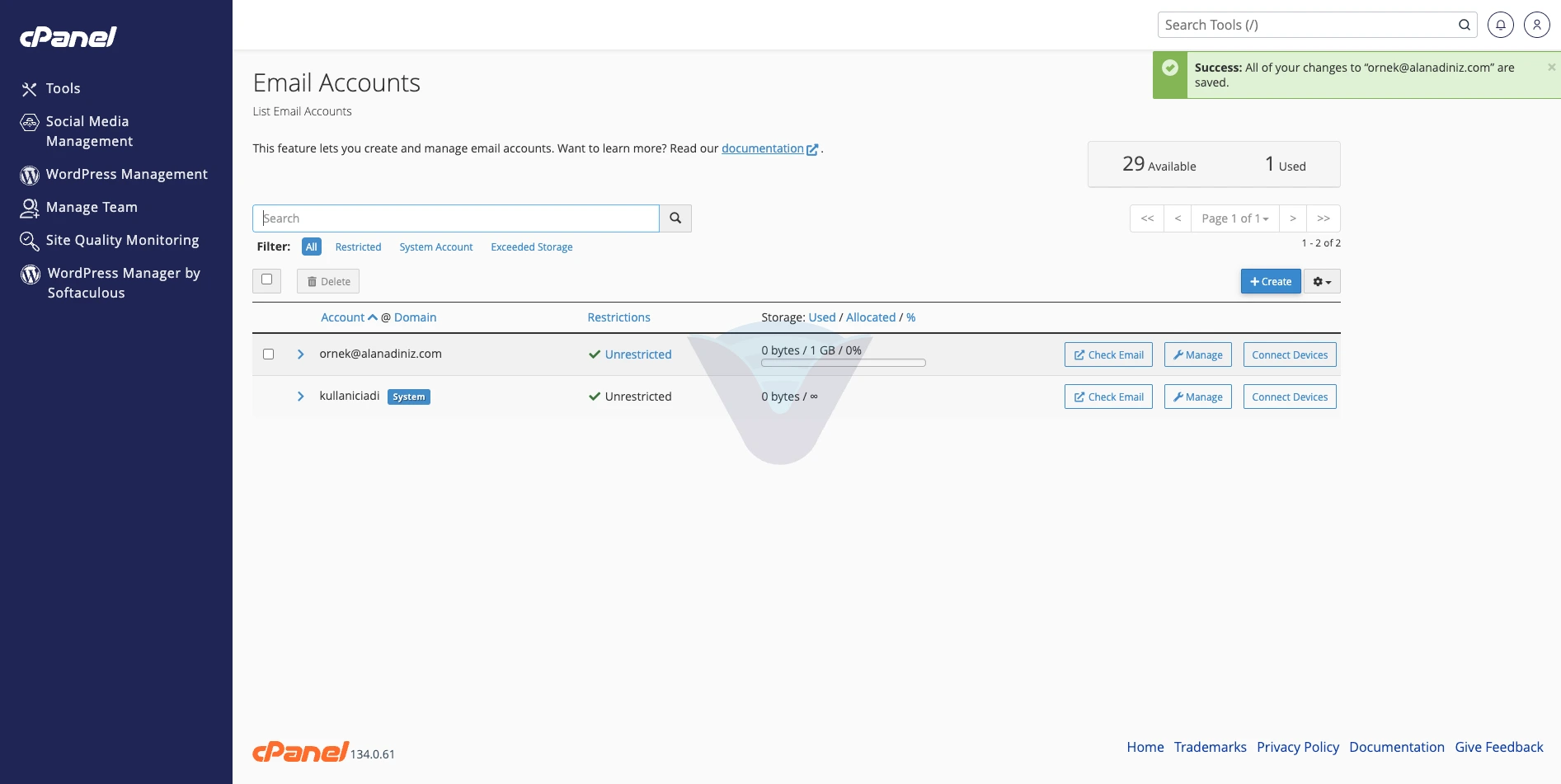Sort by Domain column
This screenshot has height=784, width=1561.
[415, 317]
